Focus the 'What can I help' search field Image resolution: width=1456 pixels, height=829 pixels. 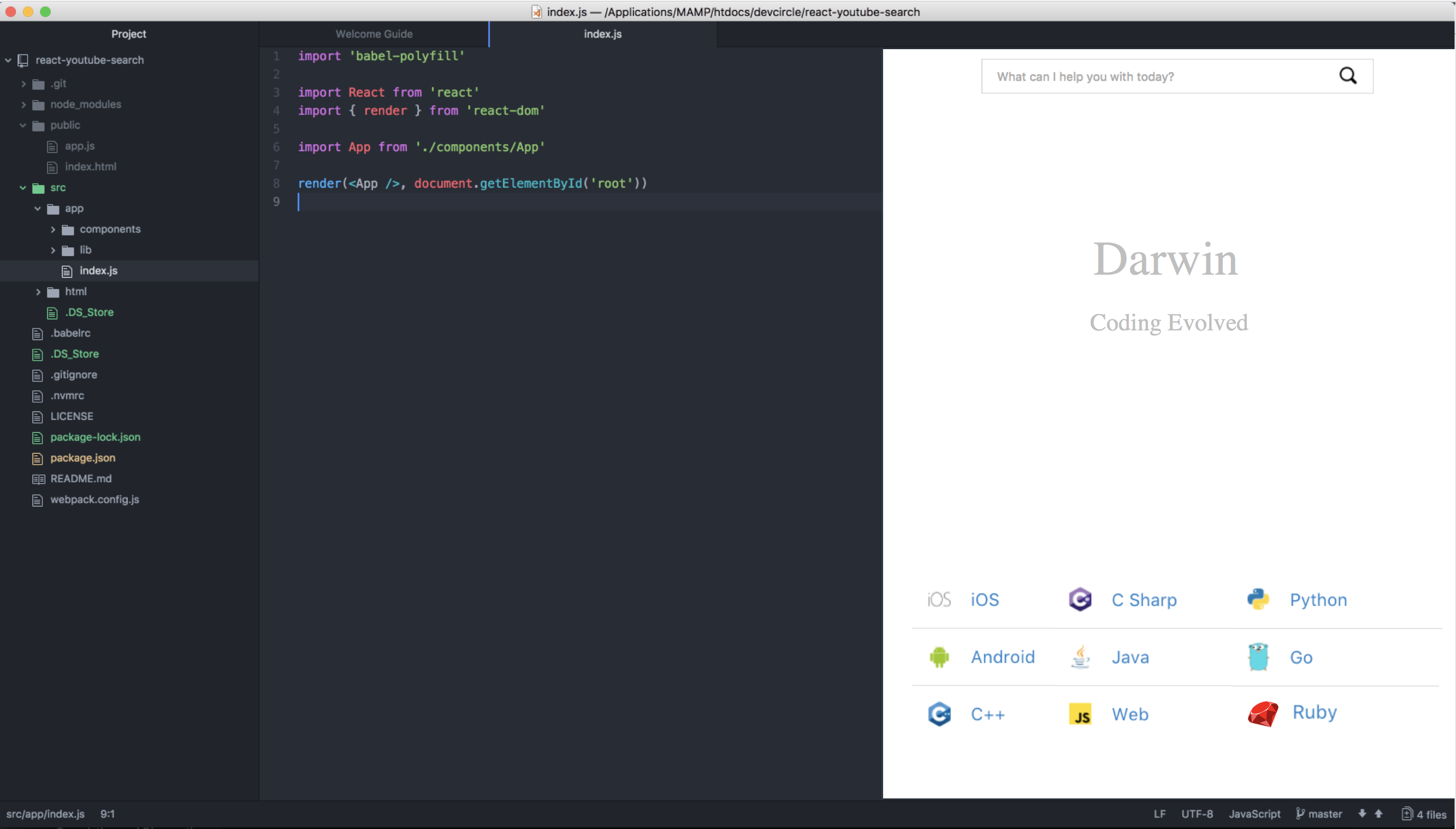coord(1156,76)
